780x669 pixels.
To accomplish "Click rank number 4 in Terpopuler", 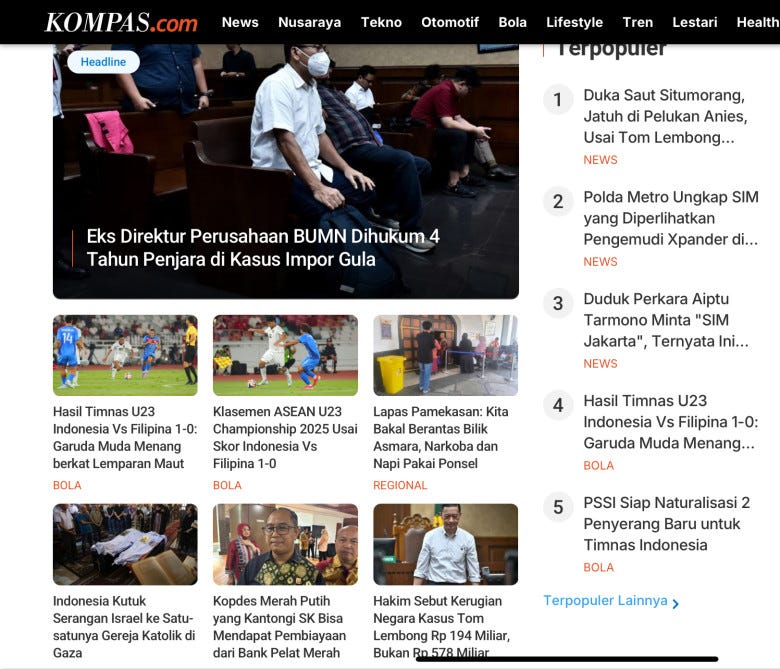I will (558, 405).
